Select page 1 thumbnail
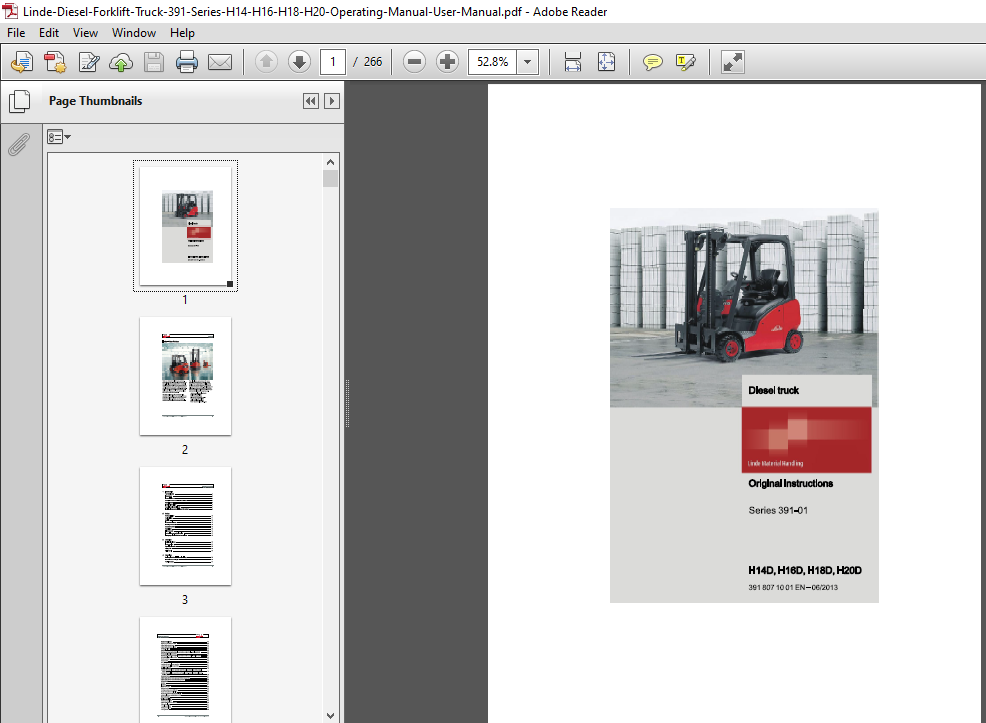This screenshot has height=723, width=986. [x=186, y=226]
